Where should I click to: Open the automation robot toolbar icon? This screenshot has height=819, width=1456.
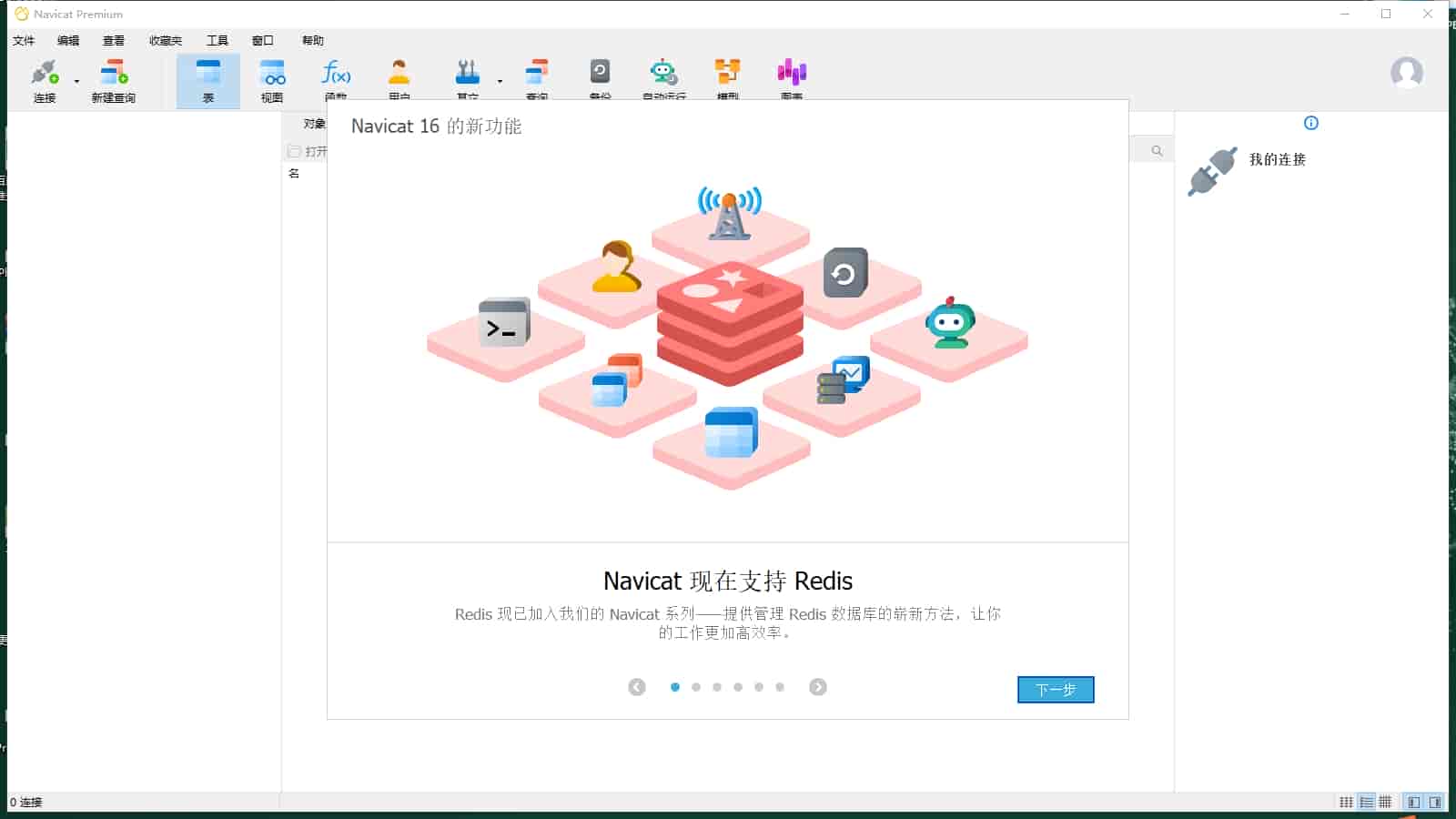tap(663, 76)
